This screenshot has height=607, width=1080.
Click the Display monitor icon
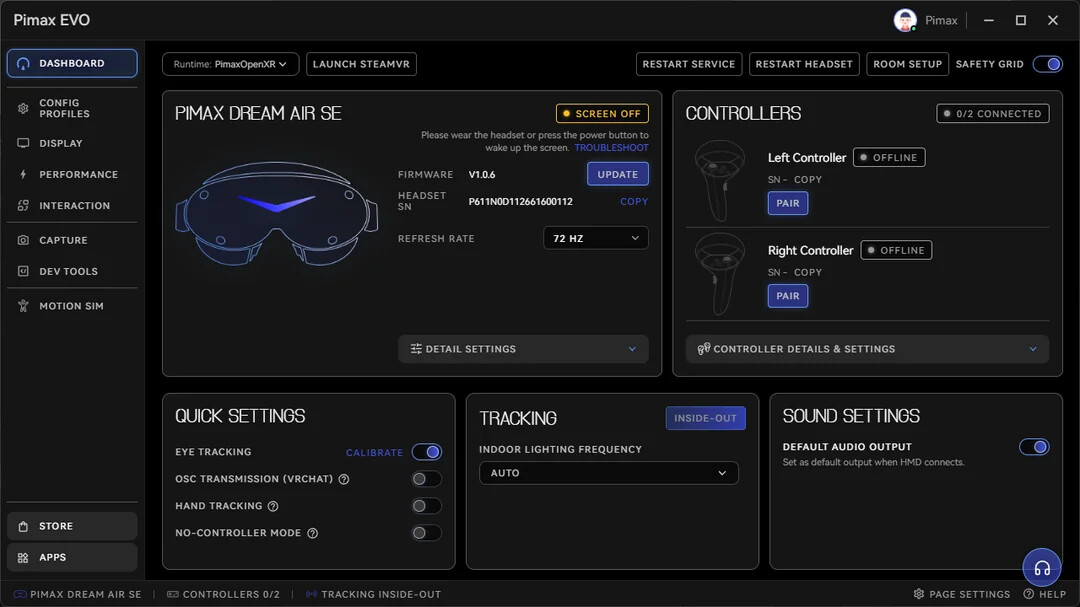click(x=23, y=143)
